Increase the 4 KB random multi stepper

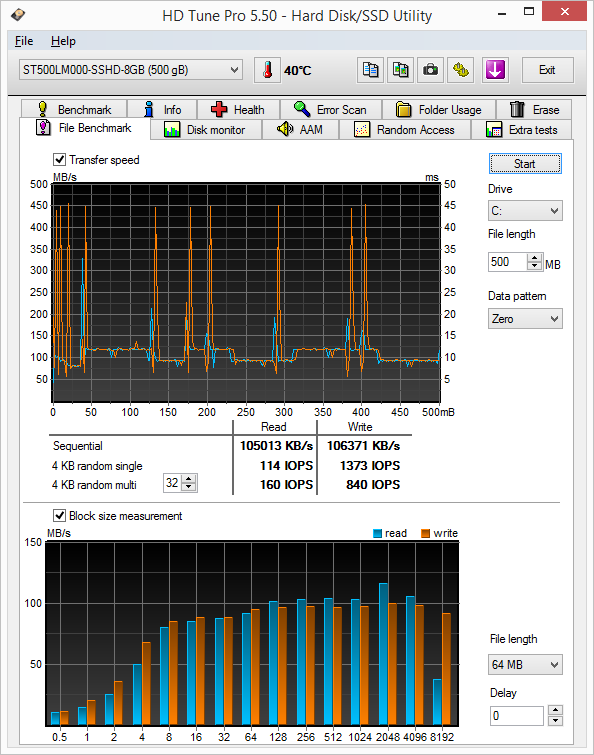[x=189, y=479]
